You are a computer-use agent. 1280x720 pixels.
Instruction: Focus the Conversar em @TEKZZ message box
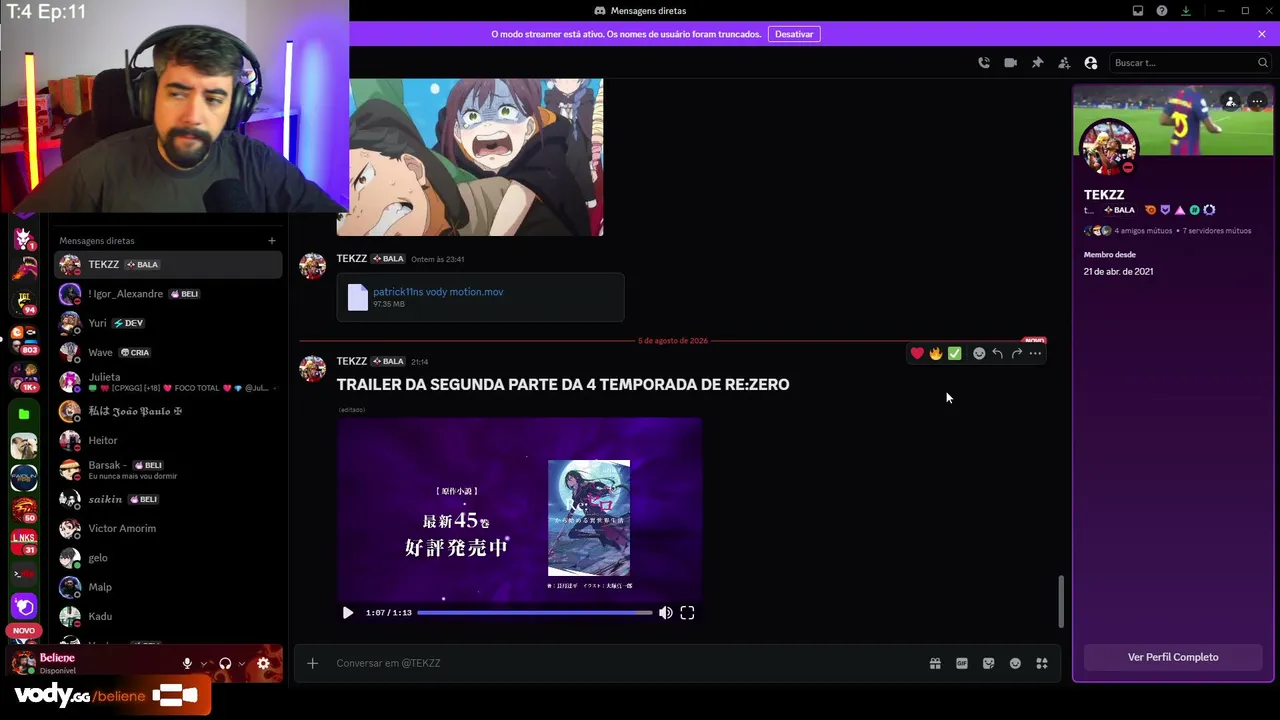pyautogui.click(x=625, y=663)
